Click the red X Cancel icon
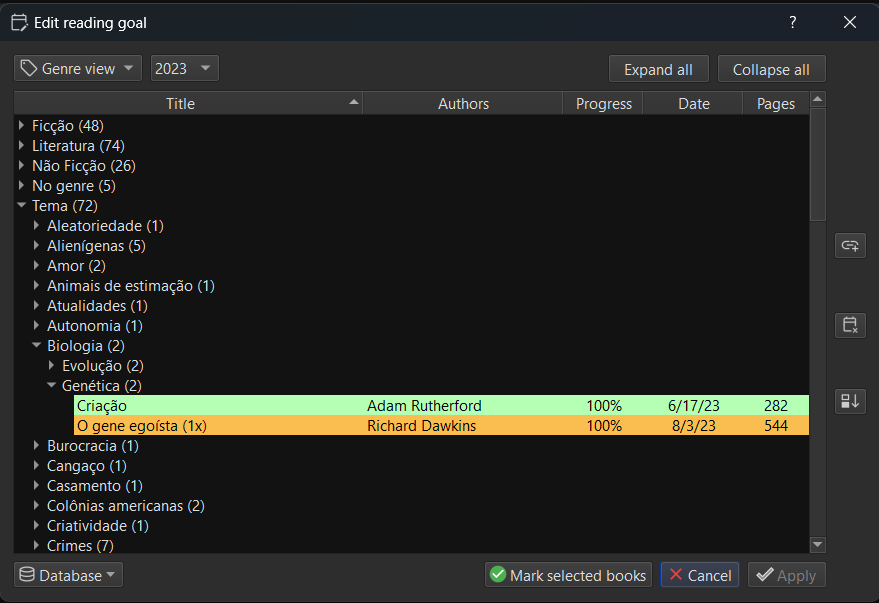 coord(676,575)
